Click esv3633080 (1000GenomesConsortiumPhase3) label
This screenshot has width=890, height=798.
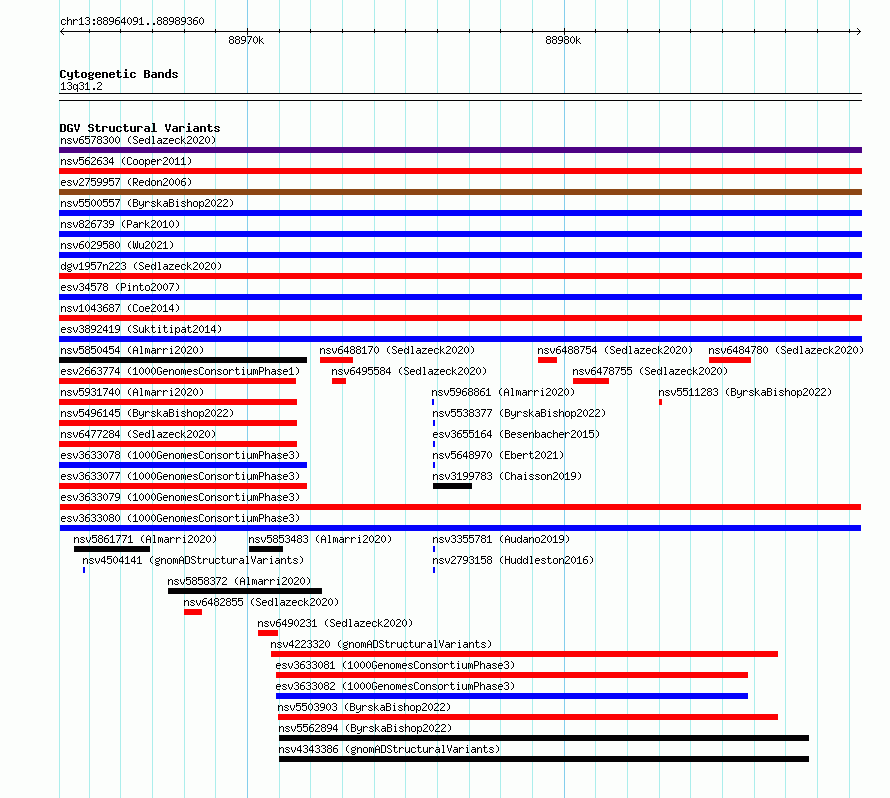pos(180,518)
